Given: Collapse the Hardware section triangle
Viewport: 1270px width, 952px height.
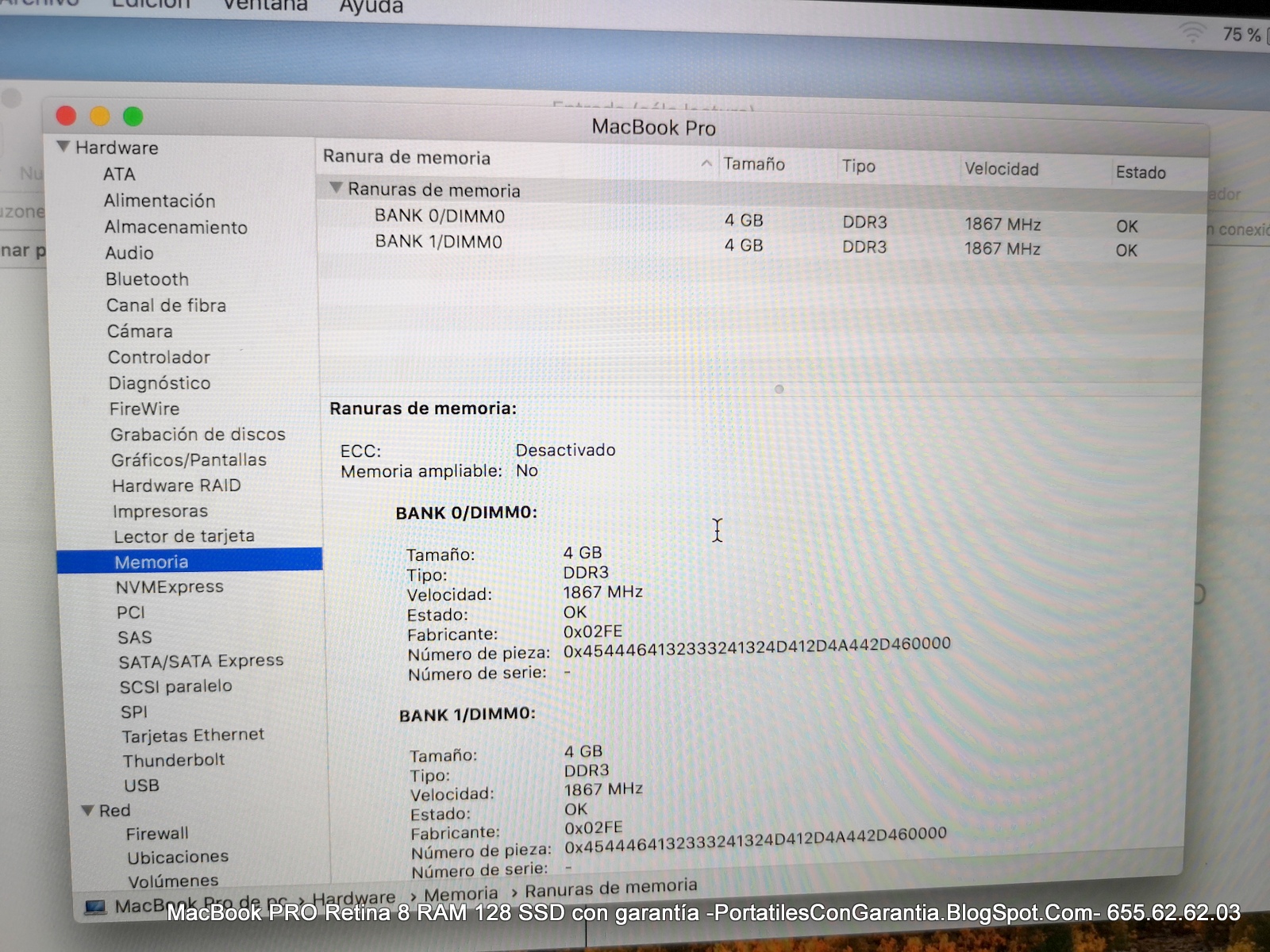Looking at the screenshot, I should 63,147.
